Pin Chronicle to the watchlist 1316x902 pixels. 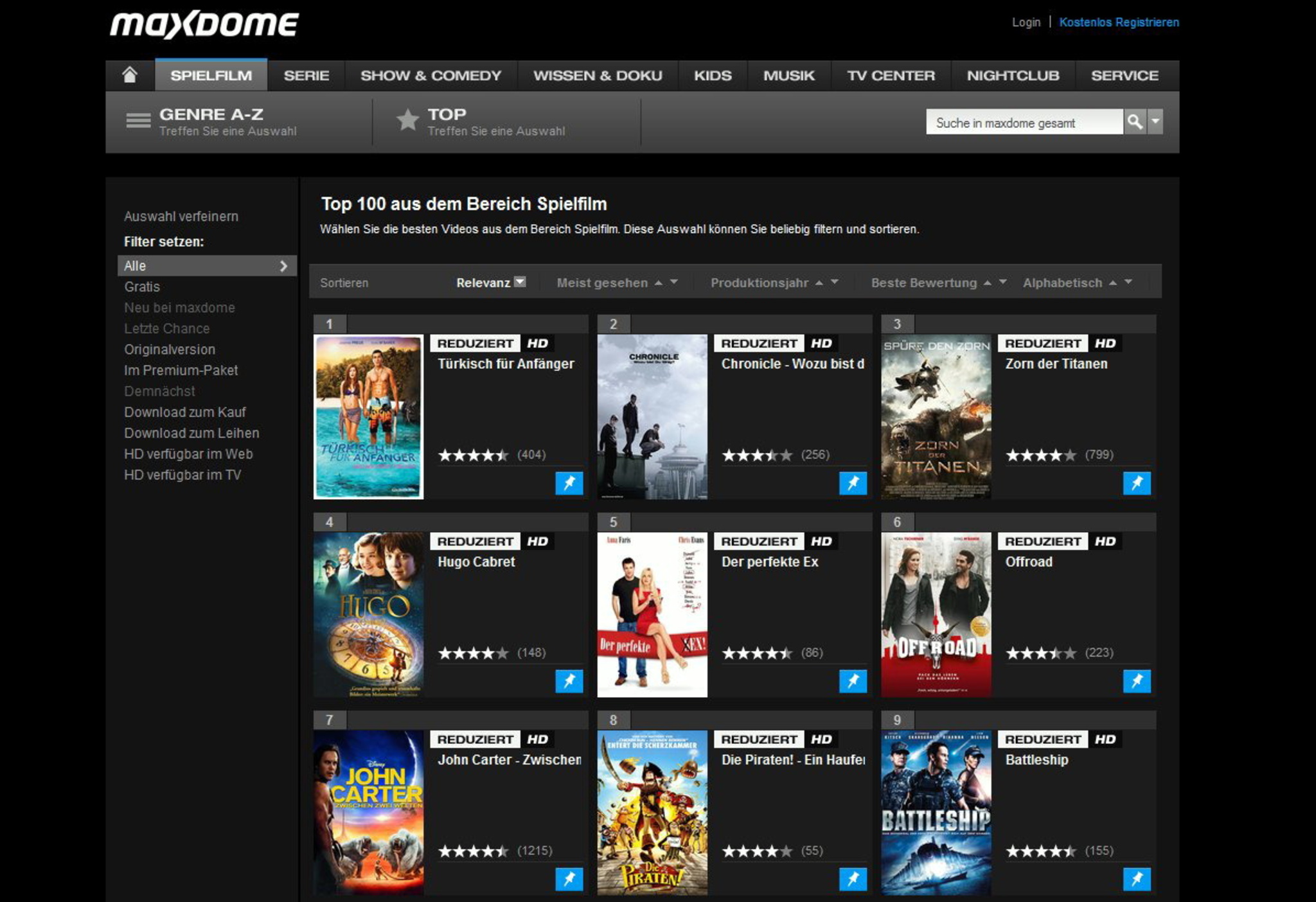(853, 483)
